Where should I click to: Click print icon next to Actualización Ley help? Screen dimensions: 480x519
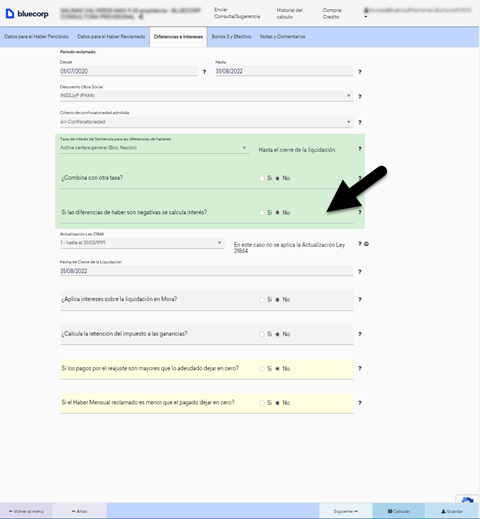click(x=366, y=244)
